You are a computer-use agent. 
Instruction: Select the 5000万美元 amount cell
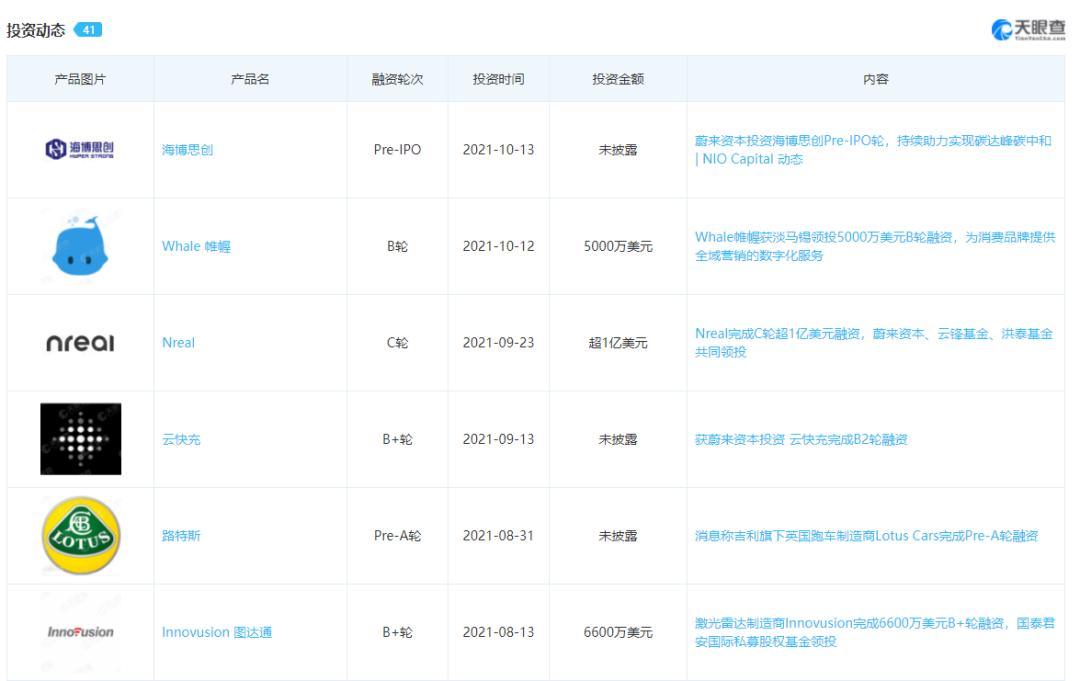coord(618,247)
